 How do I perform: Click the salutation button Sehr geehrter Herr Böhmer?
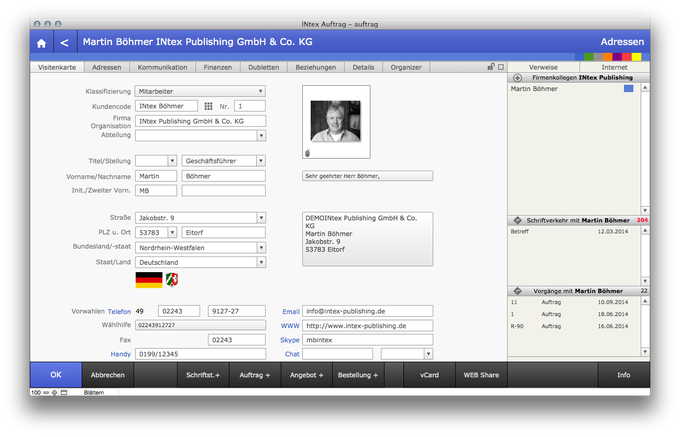[368, 176]
